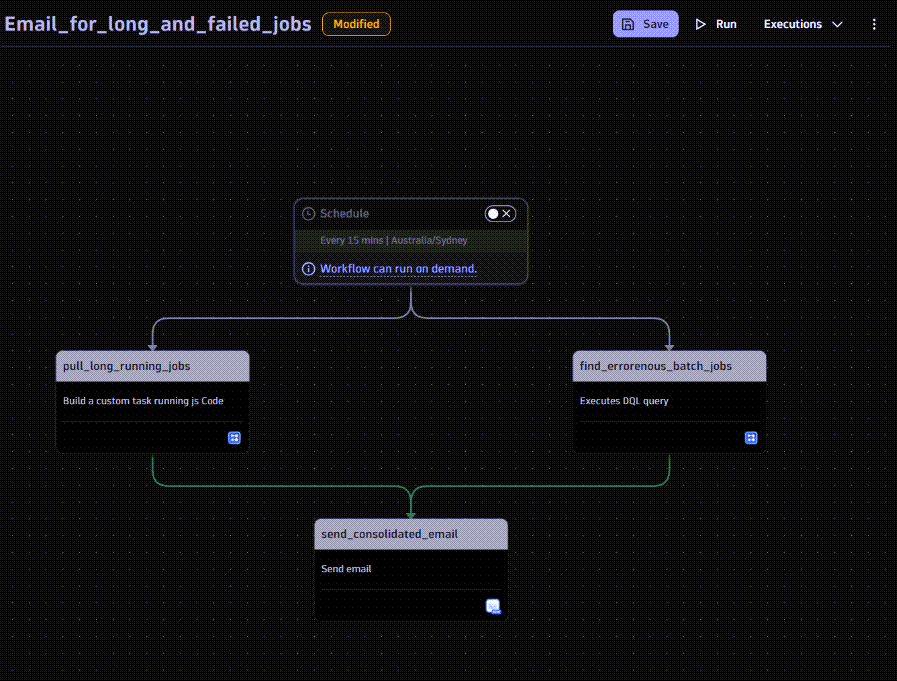
Task: Click the DQL query icon on find_errorenous_batch_jobs
Action: [751, 437]
